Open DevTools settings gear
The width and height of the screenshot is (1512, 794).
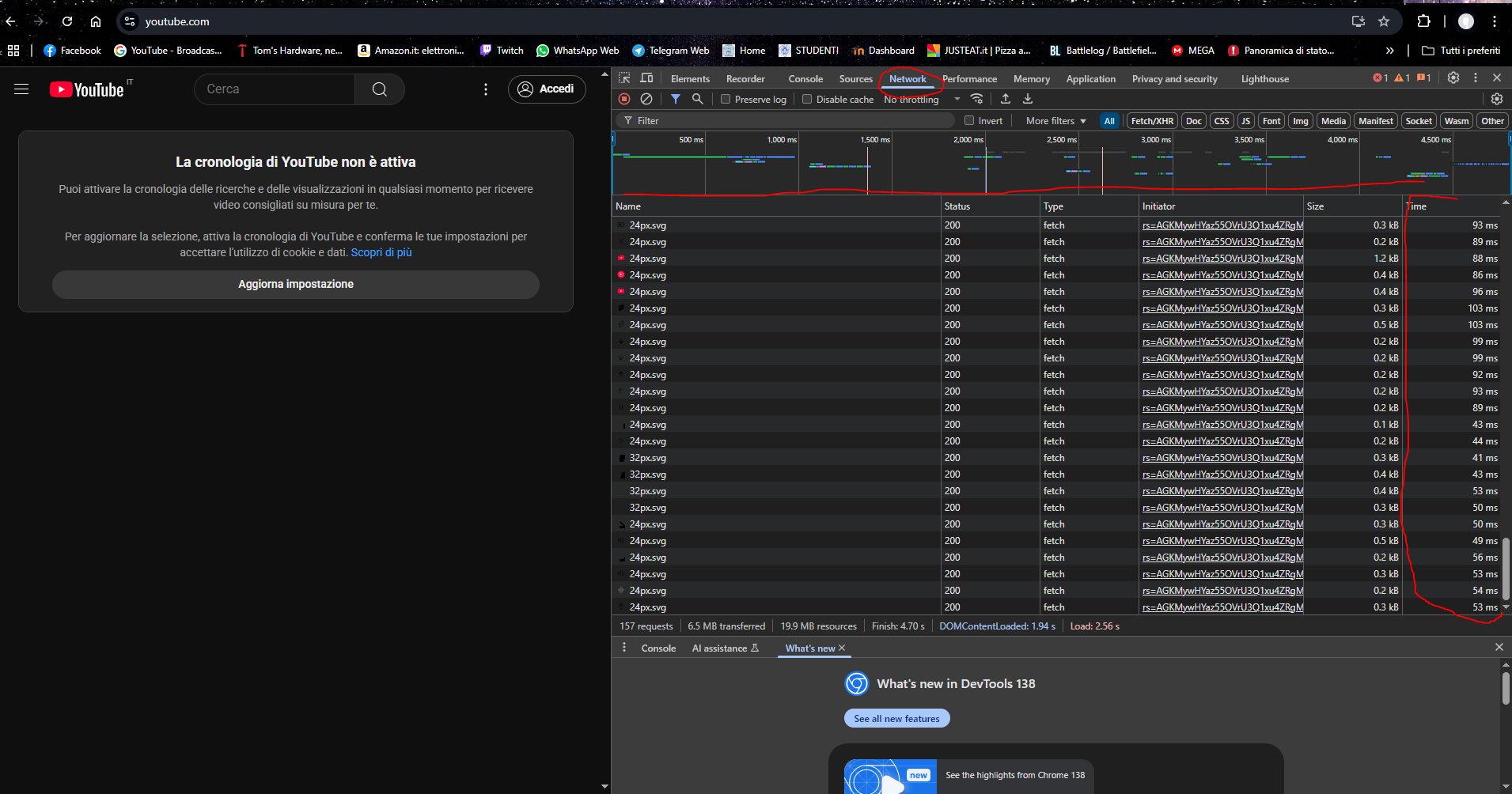pyautogui.click(x=1453, y=78)
